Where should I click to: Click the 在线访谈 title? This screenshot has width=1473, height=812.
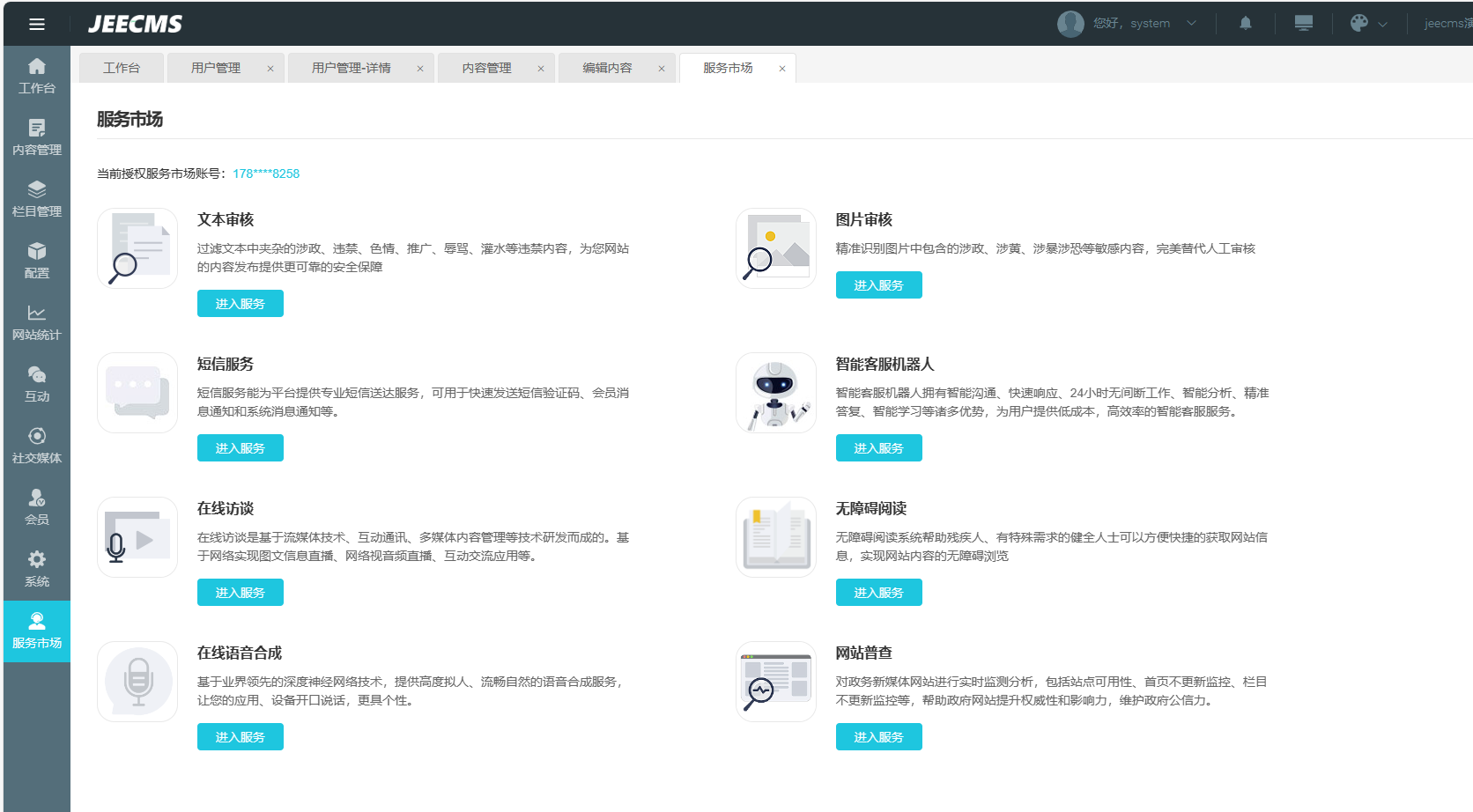[x=226, y=508]
